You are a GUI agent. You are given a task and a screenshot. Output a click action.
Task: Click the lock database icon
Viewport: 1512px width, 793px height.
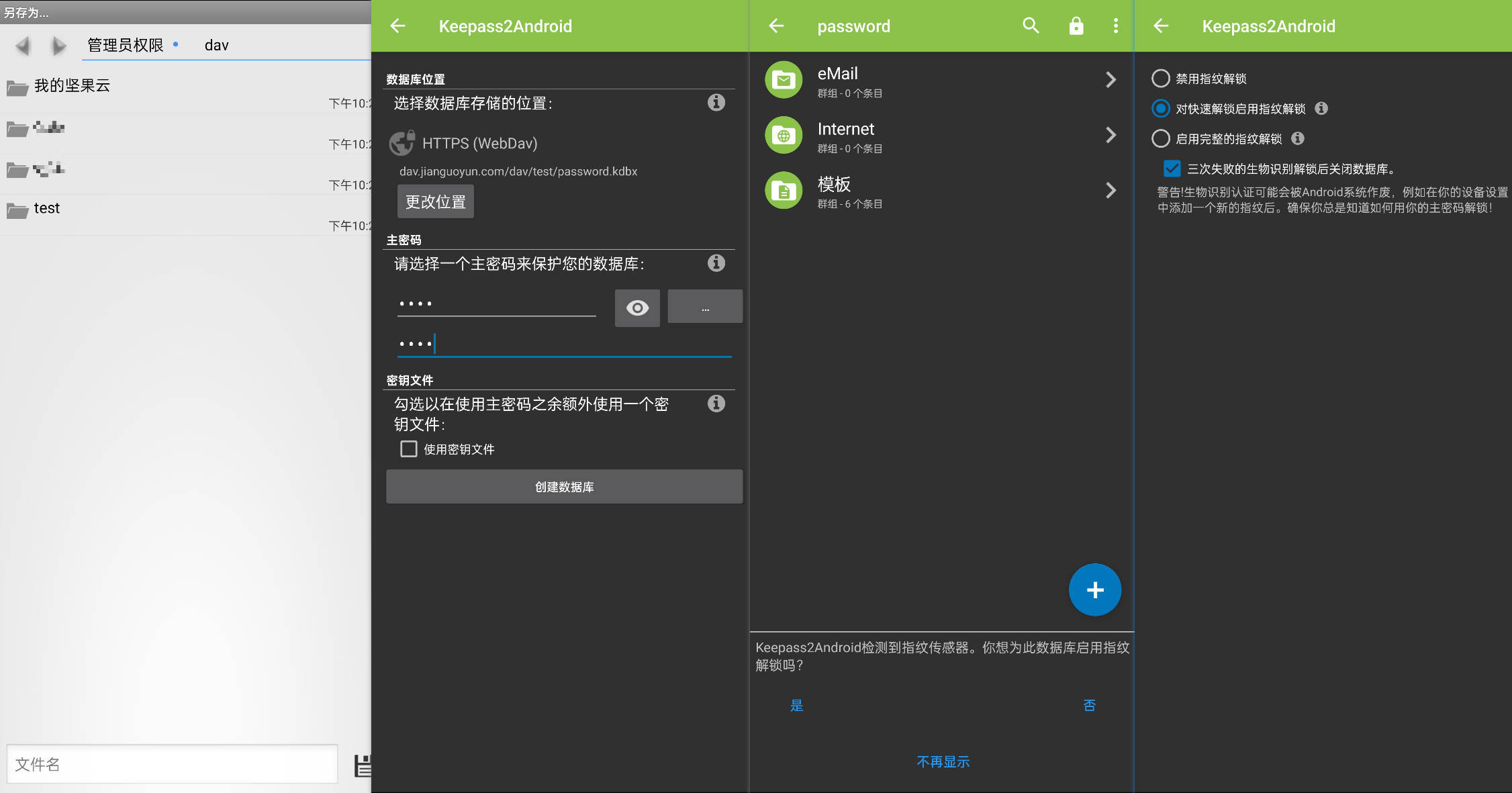pyautogui.click(x=1076, y=26)
